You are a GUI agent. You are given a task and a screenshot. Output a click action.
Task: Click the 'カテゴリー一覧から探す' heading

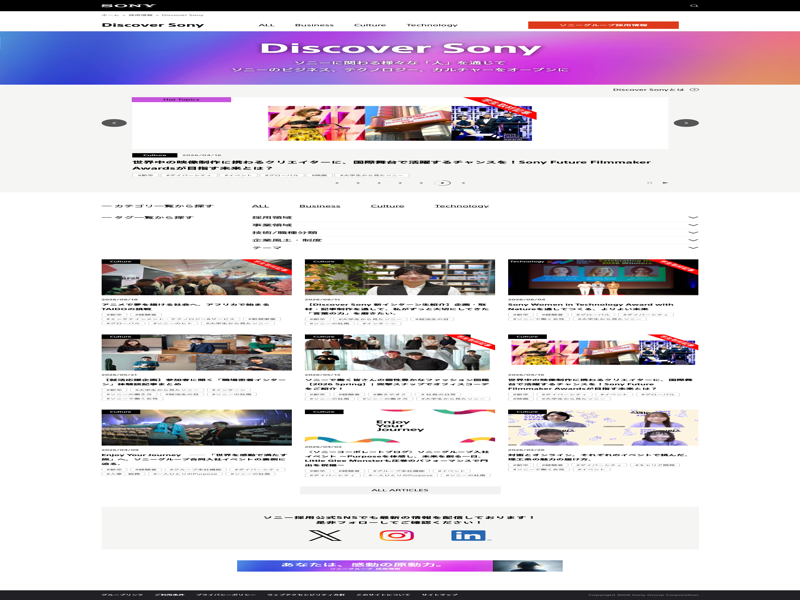[158, 206]
